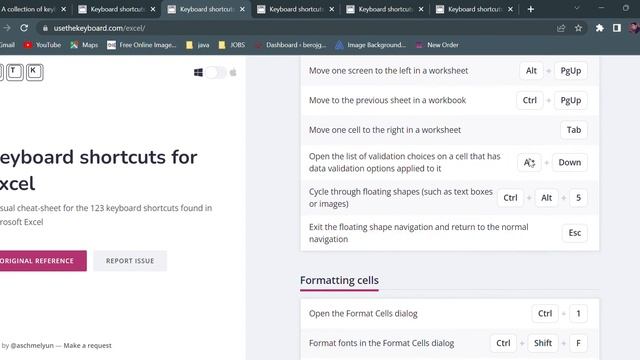Screen dimensions: 640x360
Task: Click the 5 key label
Action: coord(578,198)
